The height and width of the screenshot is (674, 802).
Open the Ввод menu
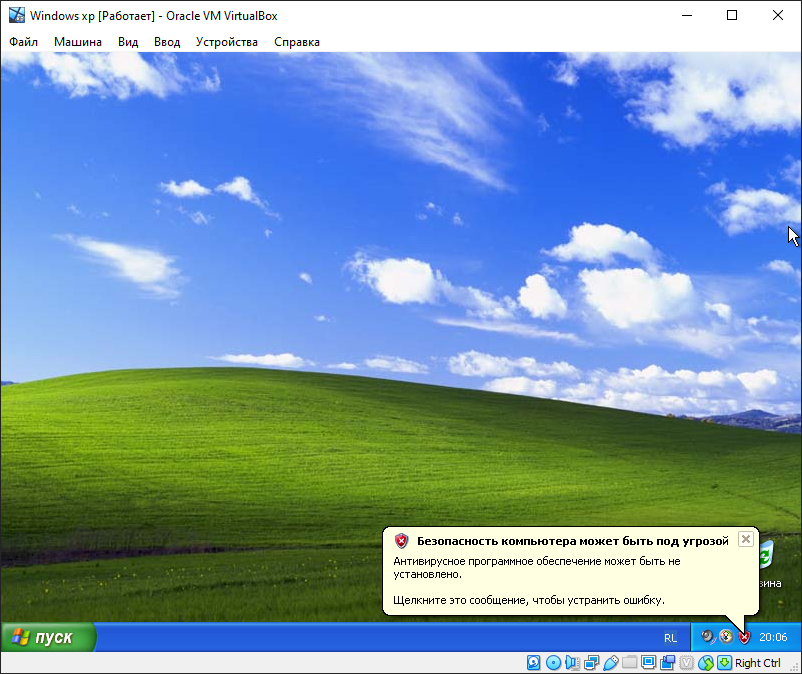pyautogui.click(x=167, y=42)
